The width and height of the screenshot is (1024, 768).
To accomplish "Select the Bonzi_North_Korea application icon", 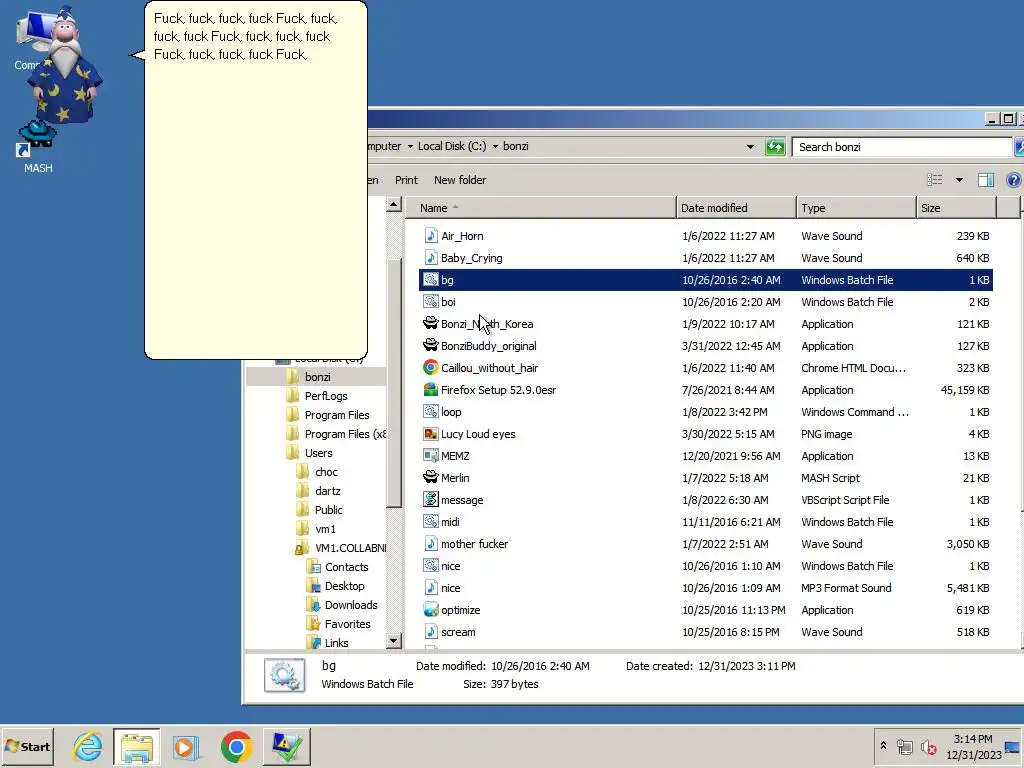I will [430, 324].
